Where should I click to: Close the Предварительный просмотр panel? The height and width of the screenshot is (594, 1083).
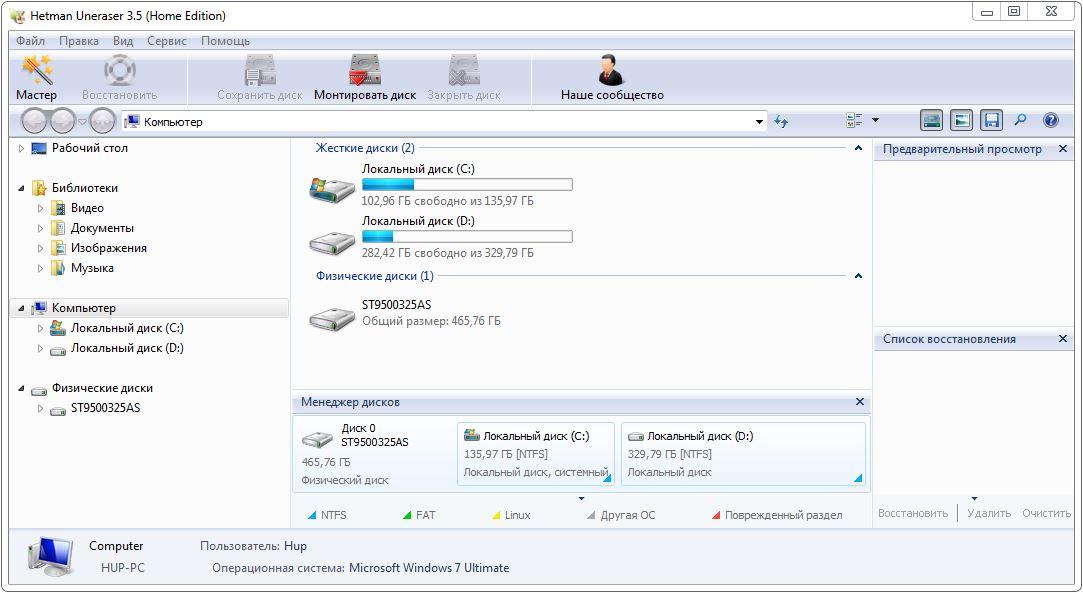tap(1063, 148)
